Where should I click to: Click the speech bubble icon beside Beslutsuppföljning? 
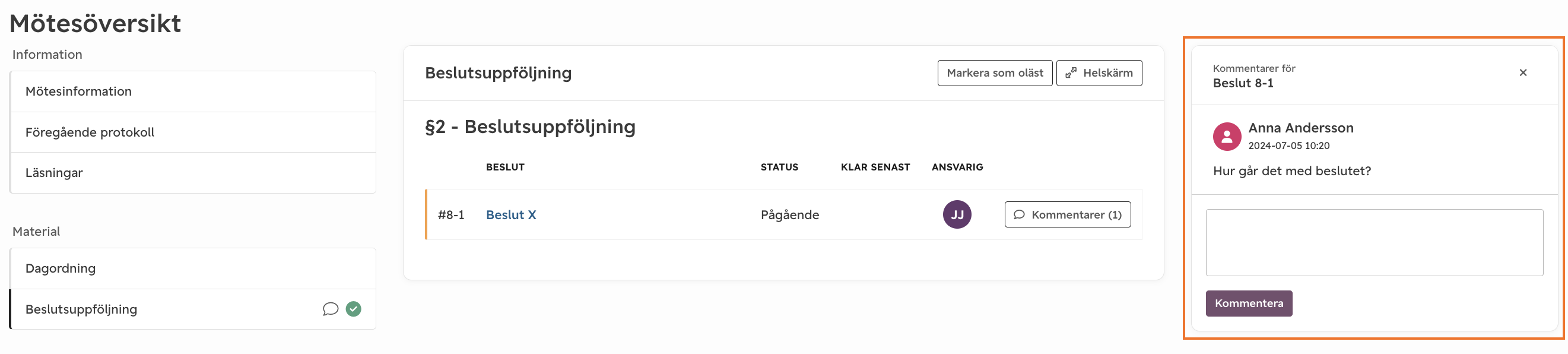[330, 309]
